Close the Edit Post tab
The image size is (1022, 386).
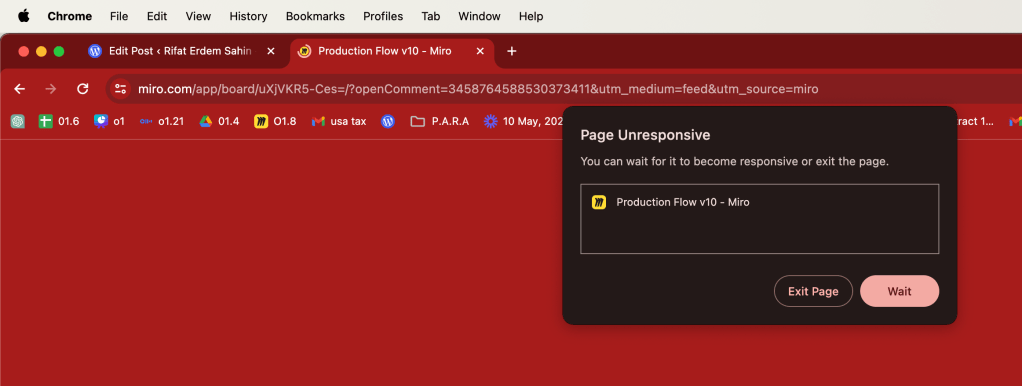[x=271, y=51]
